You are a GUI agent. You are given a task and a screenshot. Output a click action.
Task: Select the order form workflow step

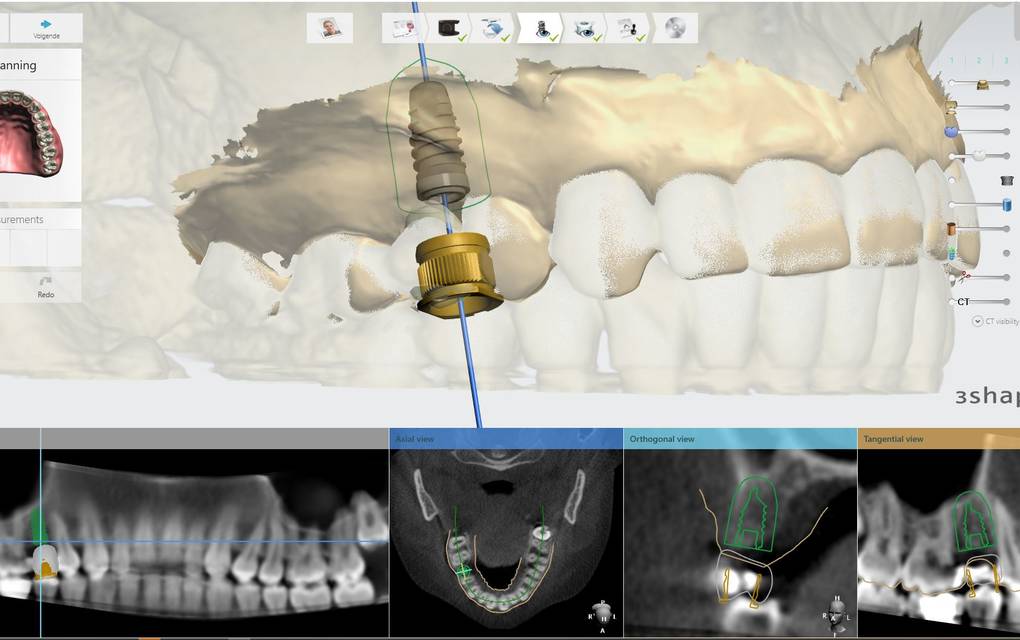click(404, 28)
